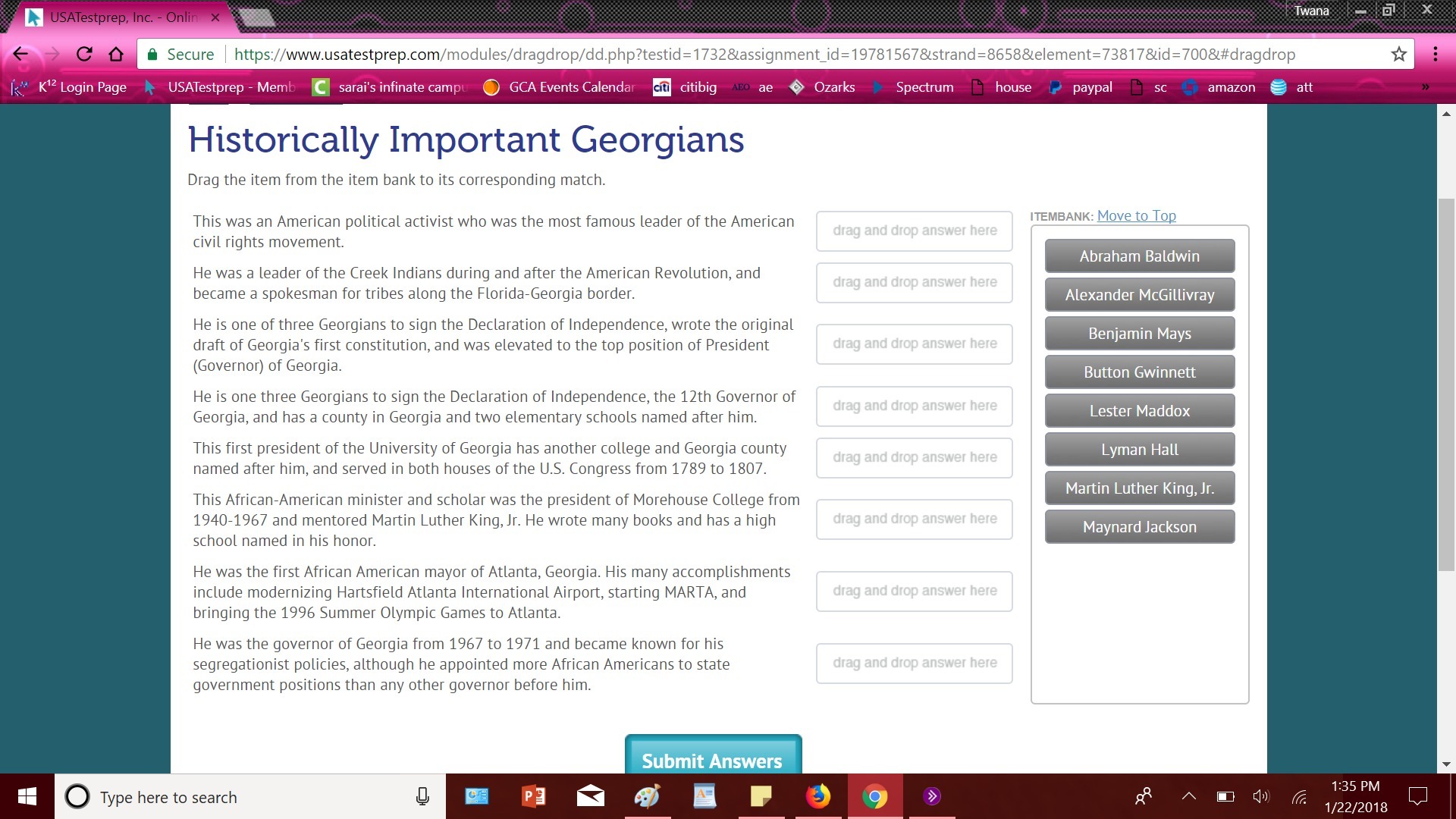Click the Submit Answers button

point(712,758)
